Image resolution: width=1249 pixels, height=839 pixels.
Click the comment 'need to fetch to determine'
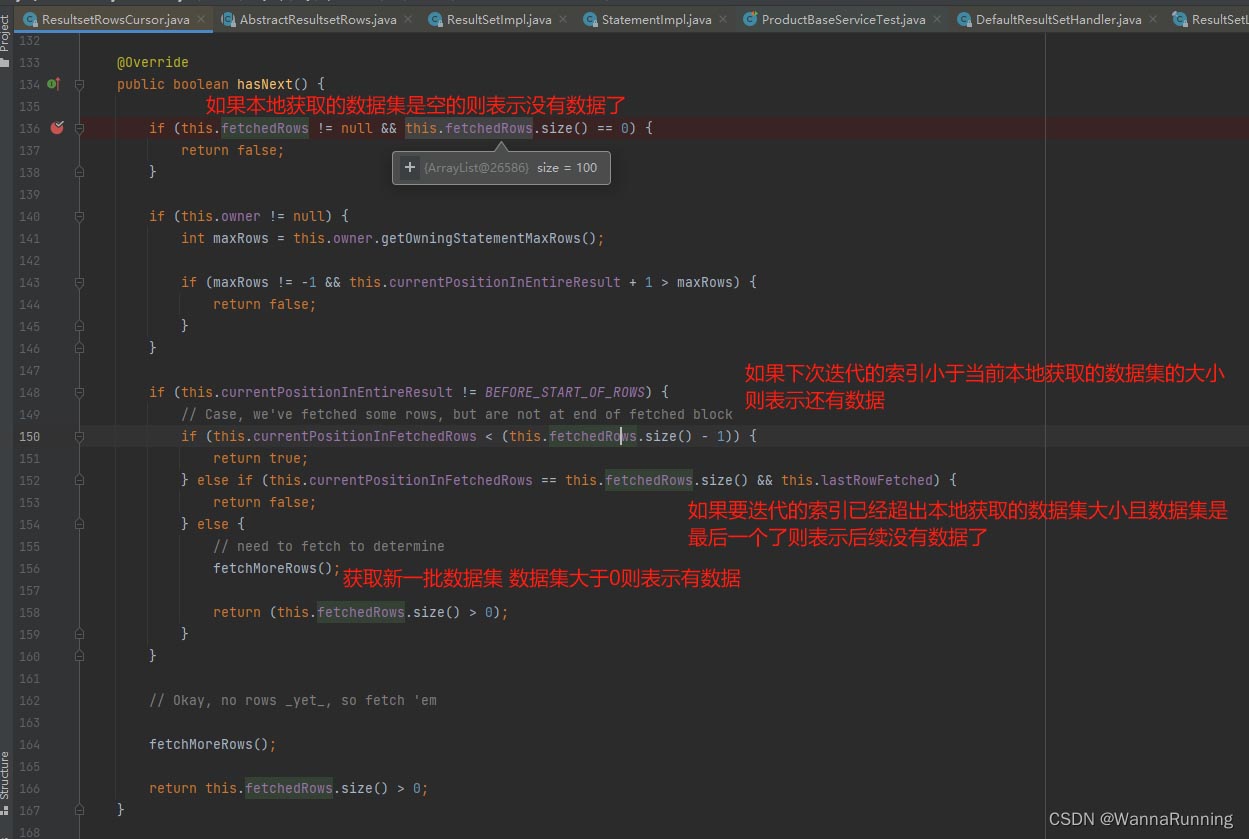[329, 546]
